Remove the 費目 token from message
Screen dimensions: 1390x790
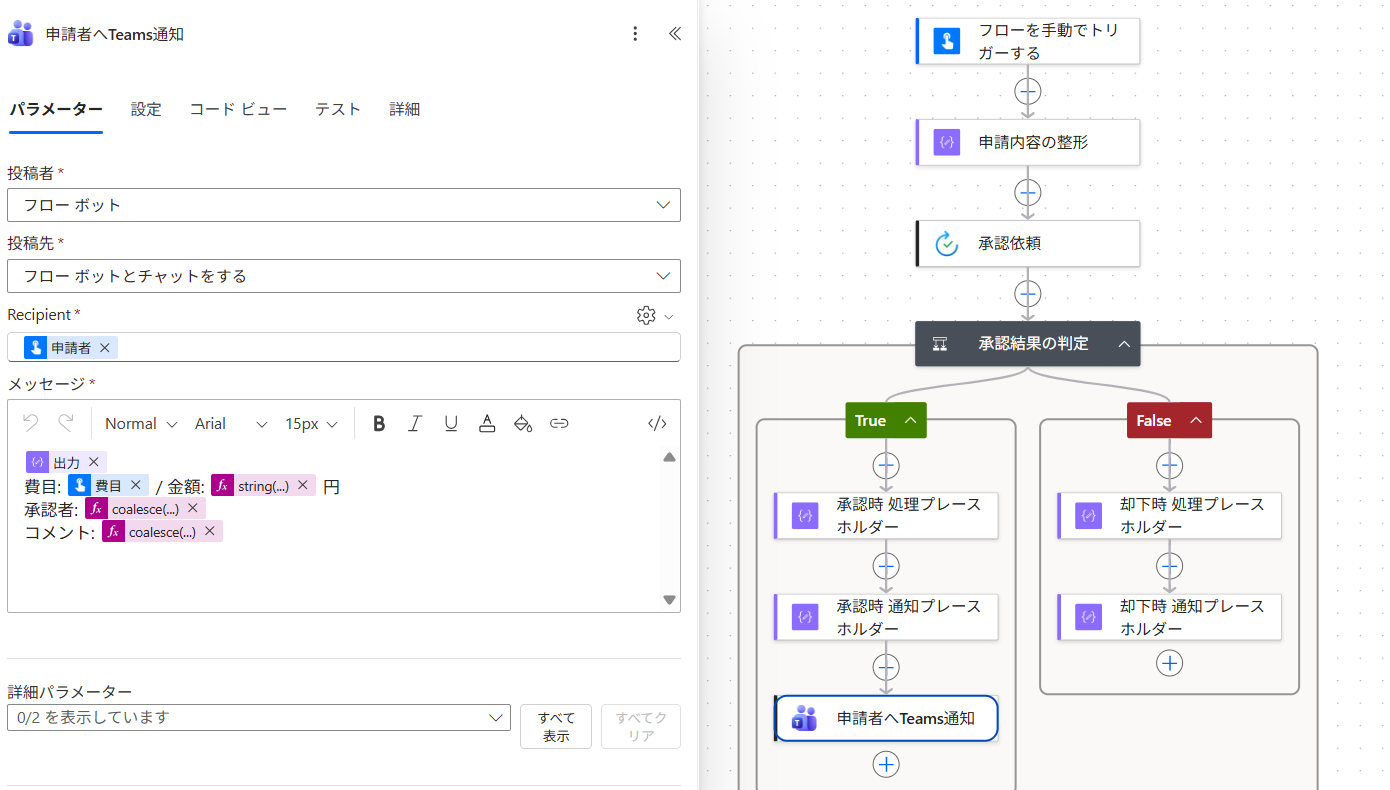coord(135,485)
